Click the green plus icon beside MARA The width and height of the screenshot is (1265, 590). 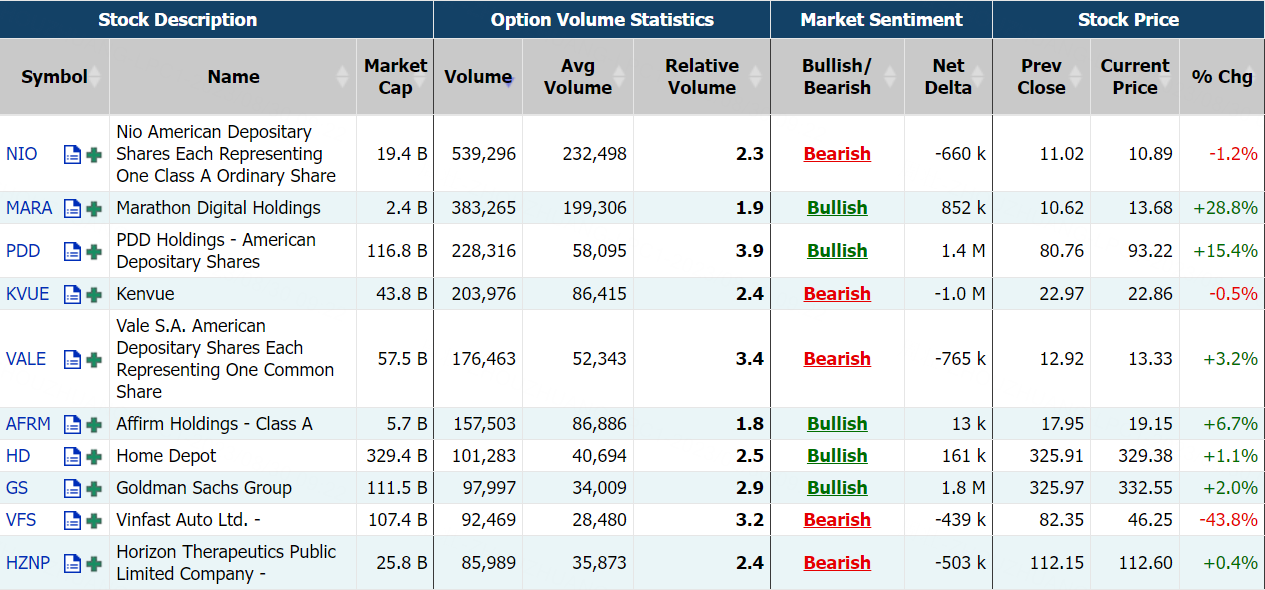(x=94, y=208)
